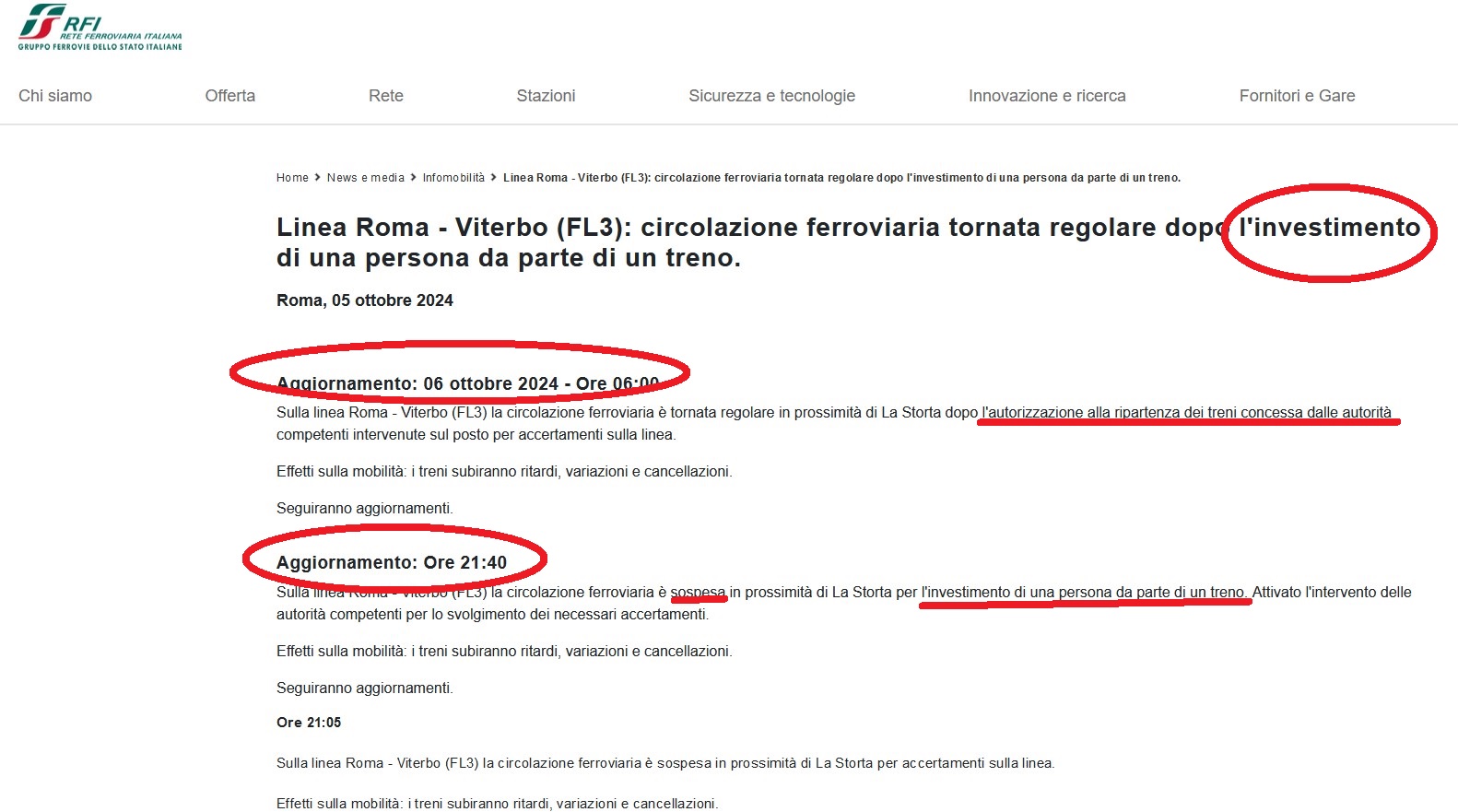1458x812 pixels.
Task: Click the Home breadcrumb link
Action: (x=292, y=178)
